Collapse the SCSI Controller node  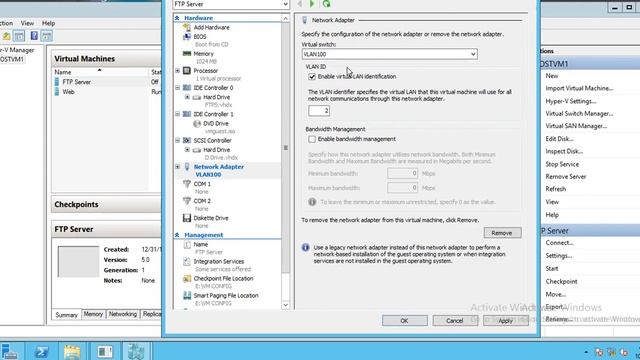(x=178, y=140)
